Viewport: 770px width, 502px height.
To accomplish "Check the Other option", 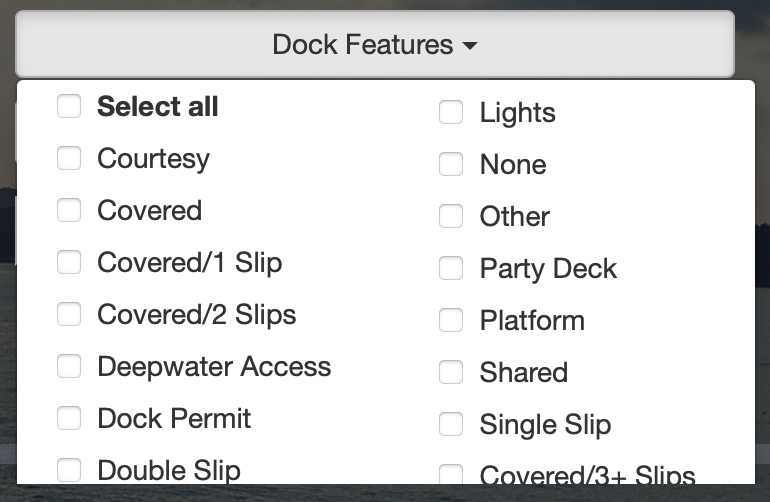I will pos(451,217).
